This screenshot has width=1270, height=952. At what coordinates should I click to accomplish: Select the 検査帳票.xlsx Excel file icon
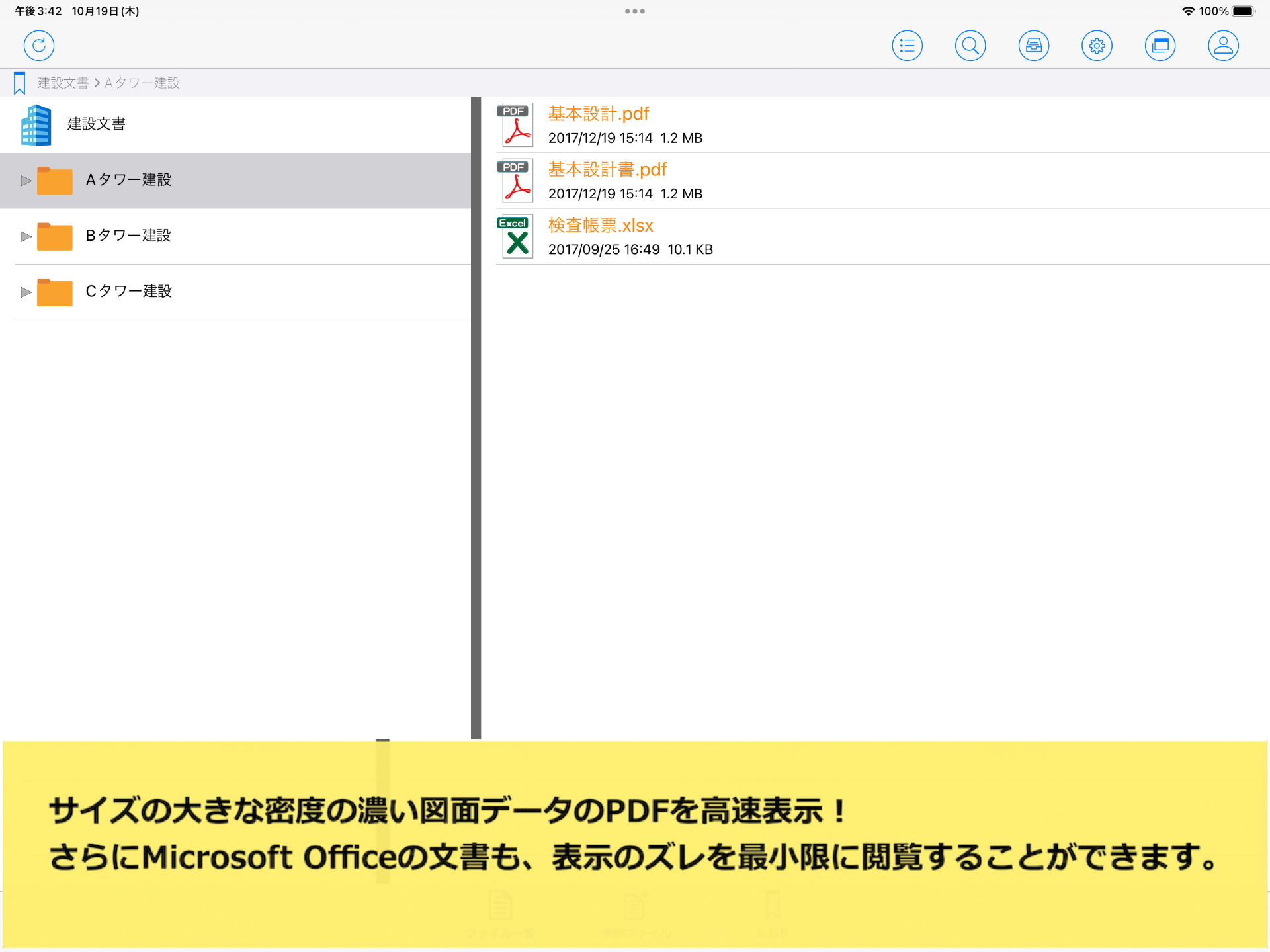515,236
